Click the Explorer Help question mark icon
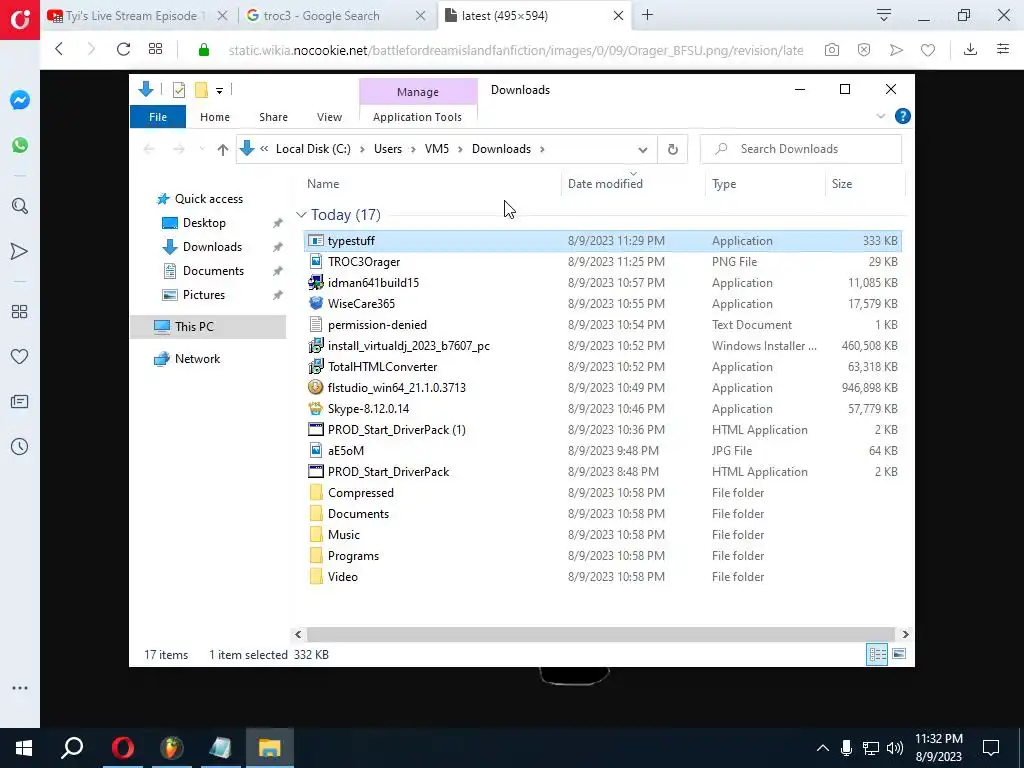The width and height of the screenshot is (1024, 768). point(903,116)
